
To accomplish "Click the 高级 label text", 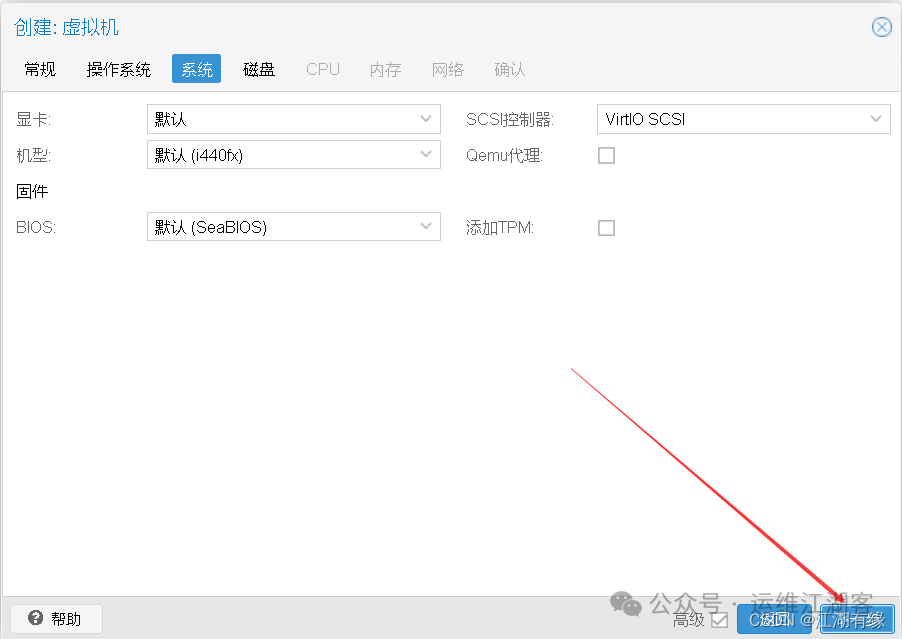I will (689, 620).
